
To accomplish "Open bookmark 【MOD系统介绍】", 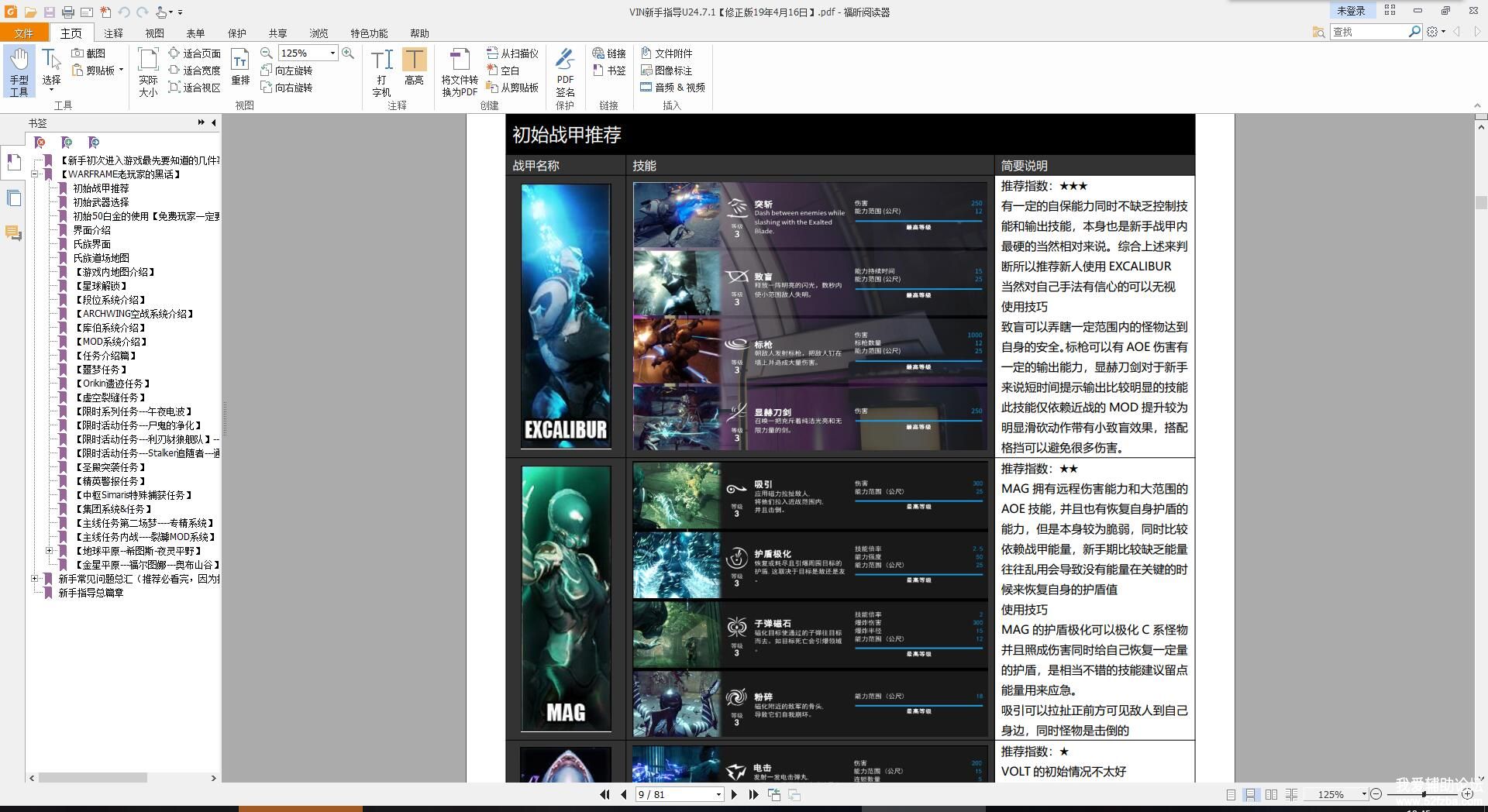I will [110, 342].
